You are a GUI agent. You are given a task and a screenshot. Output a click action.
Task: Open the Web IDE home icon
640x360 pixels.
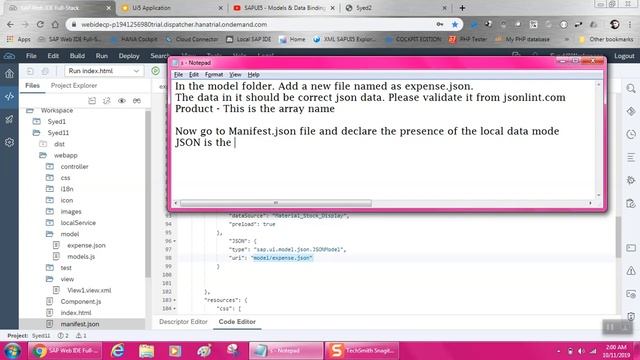[9, 73]
